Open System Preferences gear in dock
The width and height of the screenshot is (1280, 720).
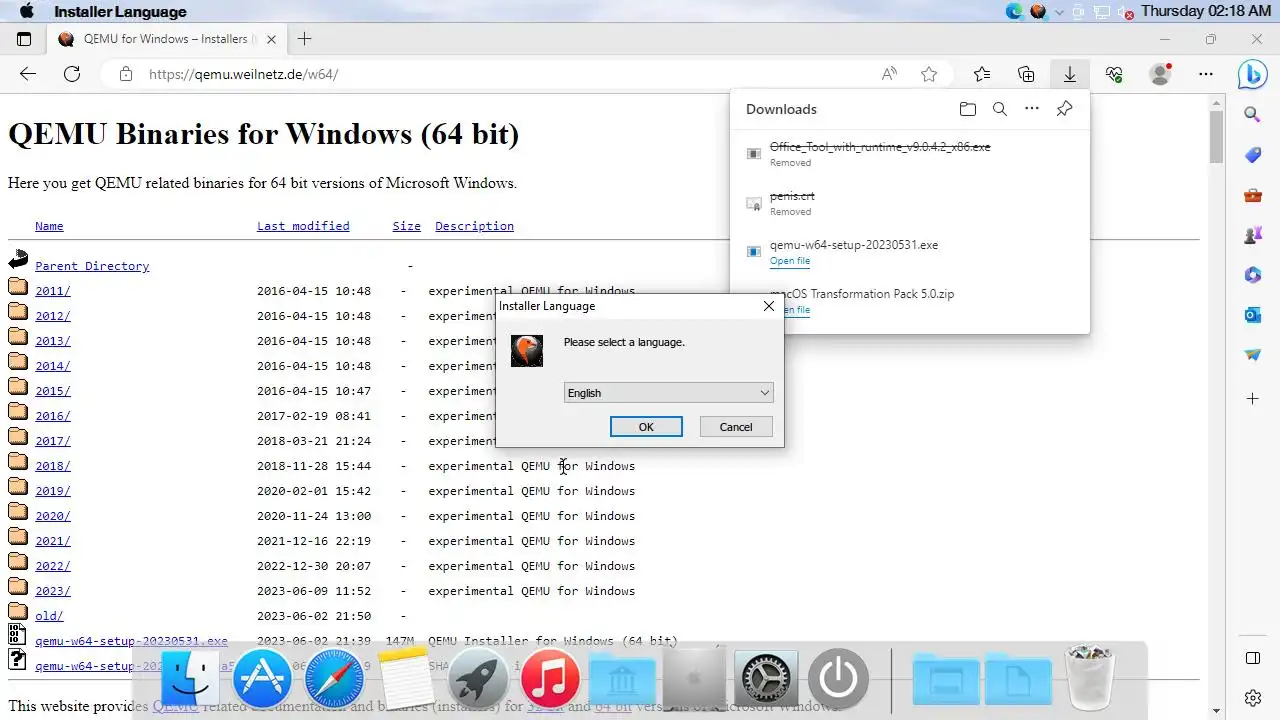coord(766,679)
